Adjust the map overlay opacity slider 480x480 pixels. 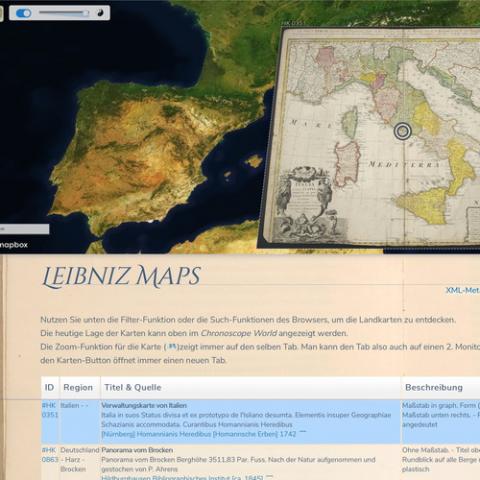click(63, 13)
